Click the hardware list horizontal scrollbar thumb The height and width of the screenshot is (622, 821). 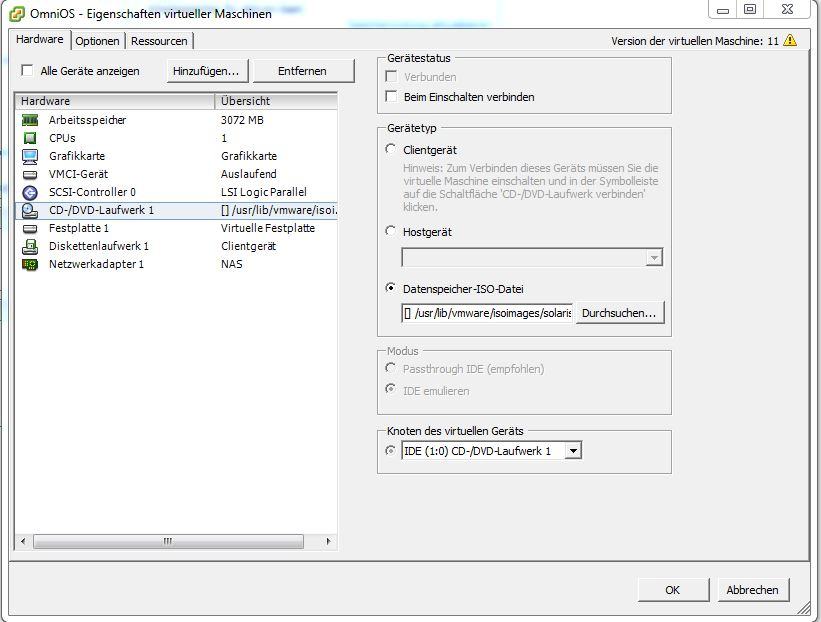tap(168, 541)
